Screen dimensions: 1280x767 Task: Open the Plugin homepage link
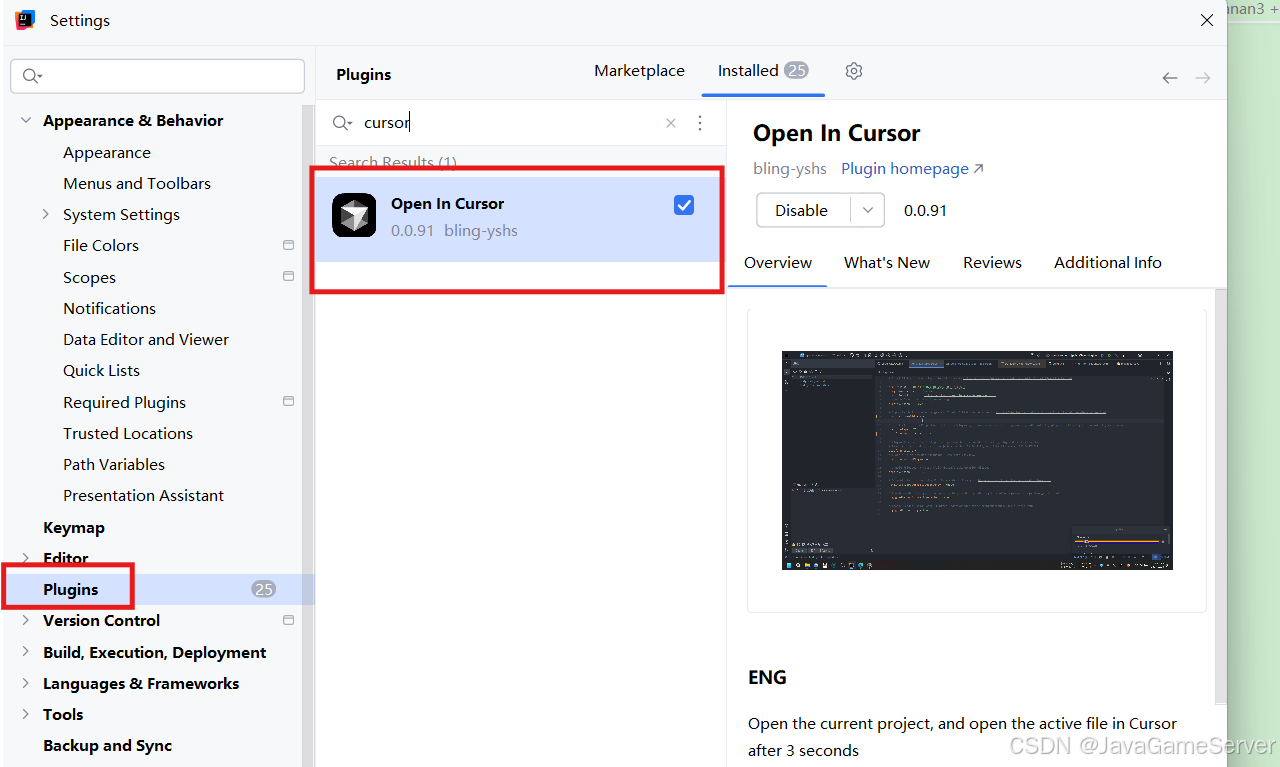point(912,169)
